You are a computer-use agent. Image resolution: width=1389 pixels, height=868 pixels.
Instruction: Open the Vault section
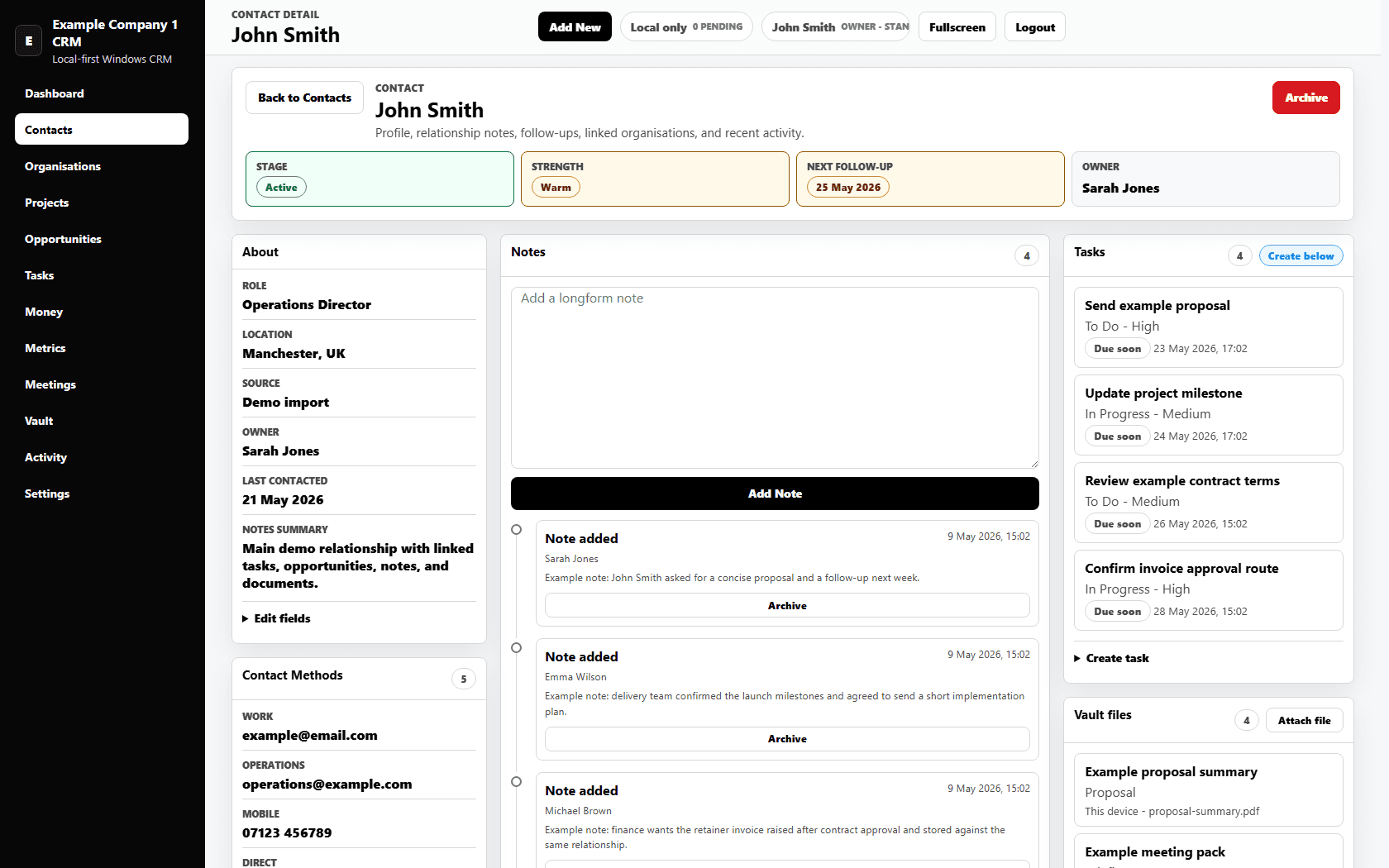(x=102, y=421)
